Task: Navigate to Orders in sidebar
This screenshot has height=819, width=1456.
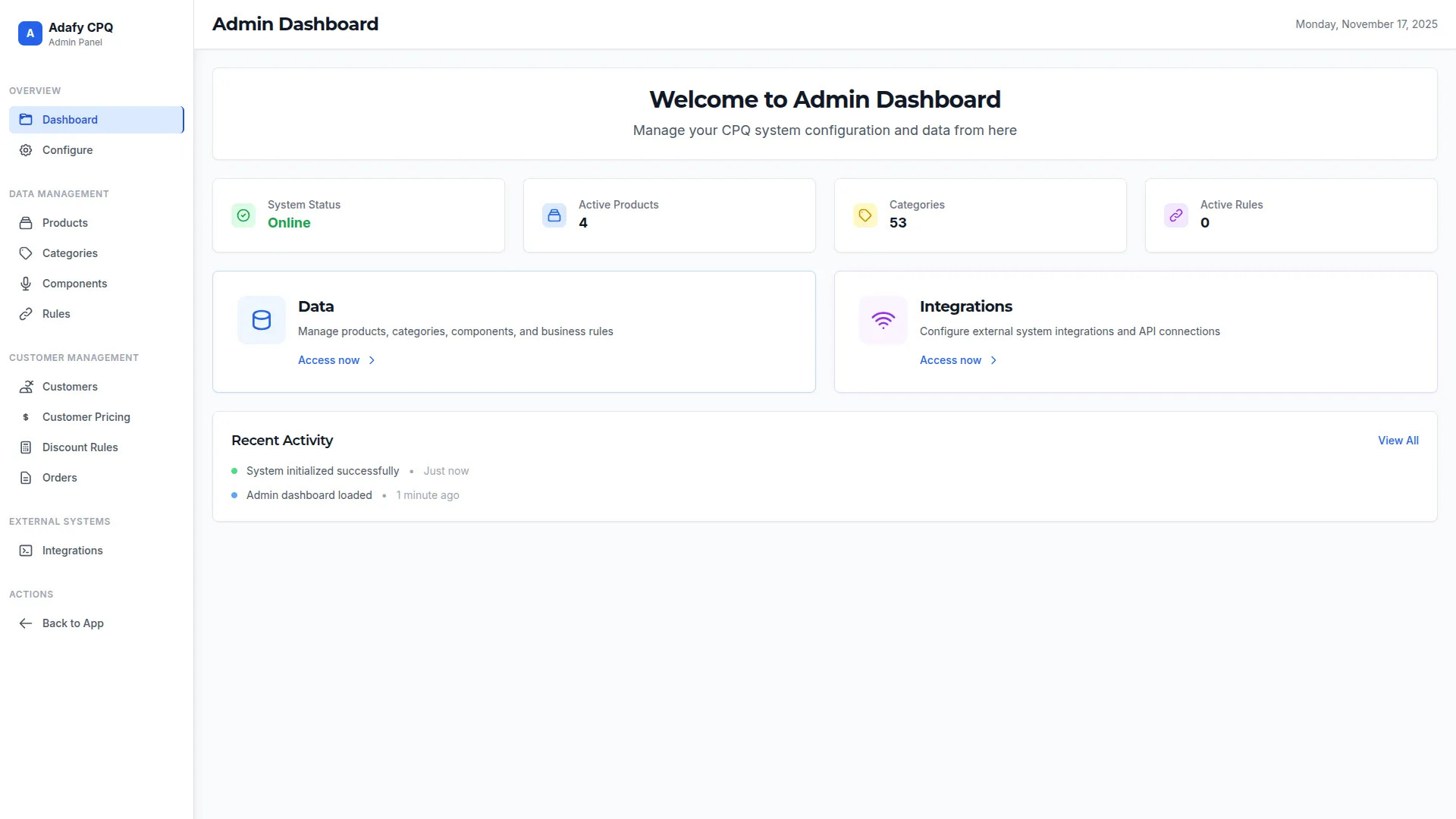Action: click(59, 478)
